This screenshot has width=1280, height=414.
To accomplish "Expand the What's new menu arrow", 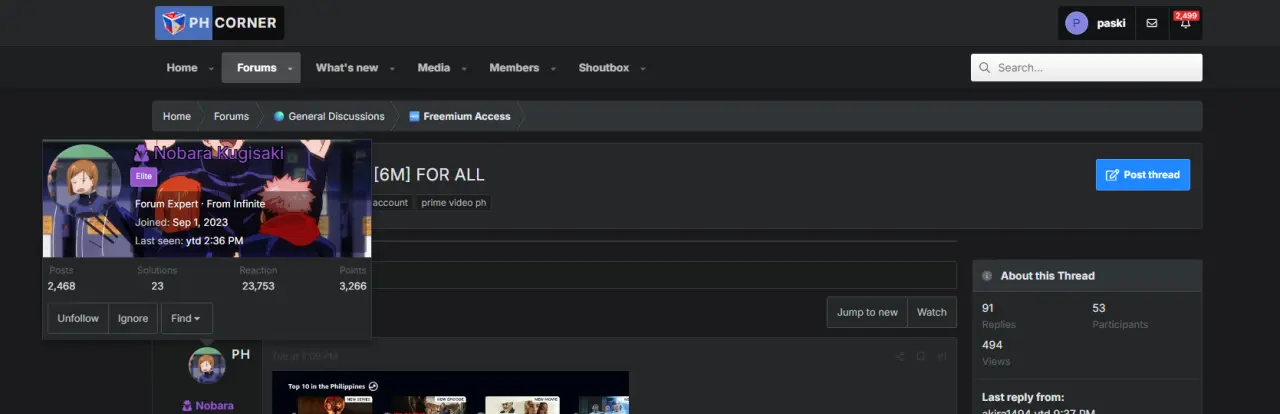I will click(x=392, y=69).
